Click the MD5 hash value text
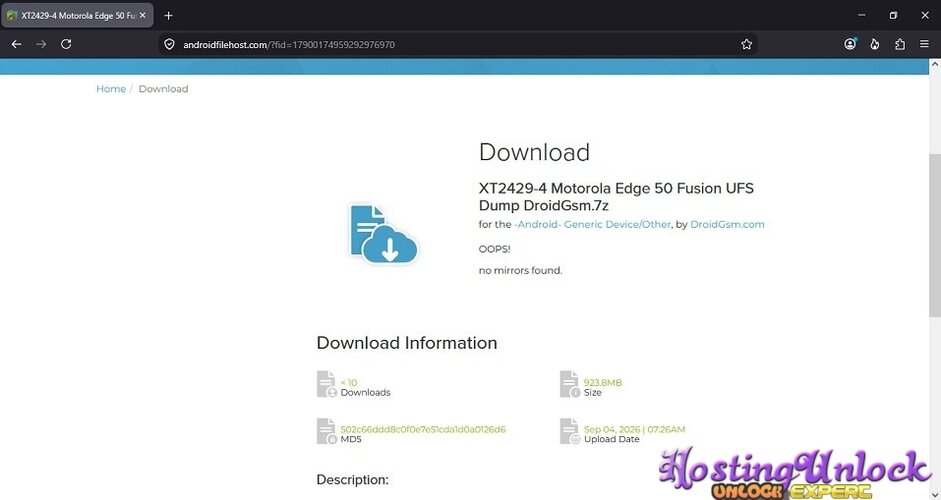This screenshot has width=941, height=500. (x=423, y=429)
